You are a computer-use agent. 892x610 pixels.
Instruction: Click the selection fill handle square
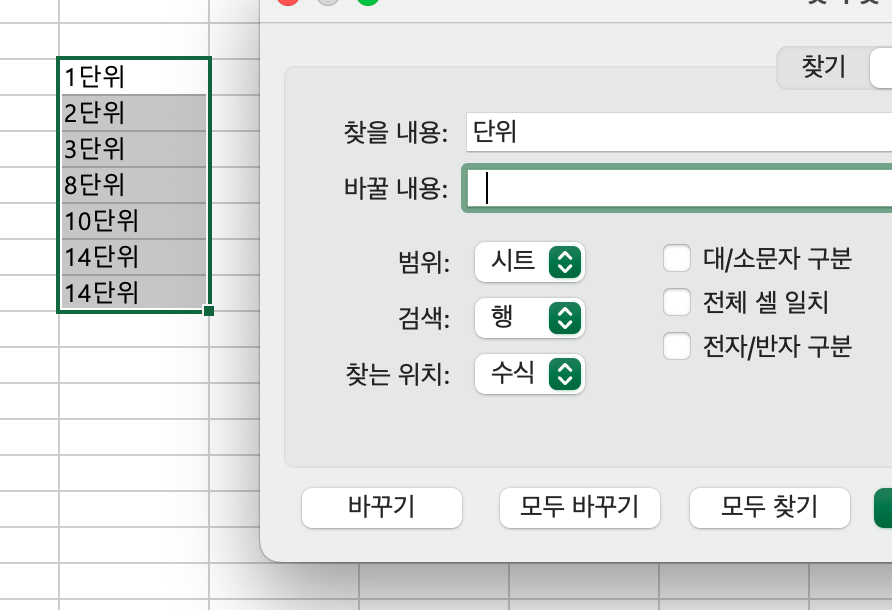click(209, 311)
